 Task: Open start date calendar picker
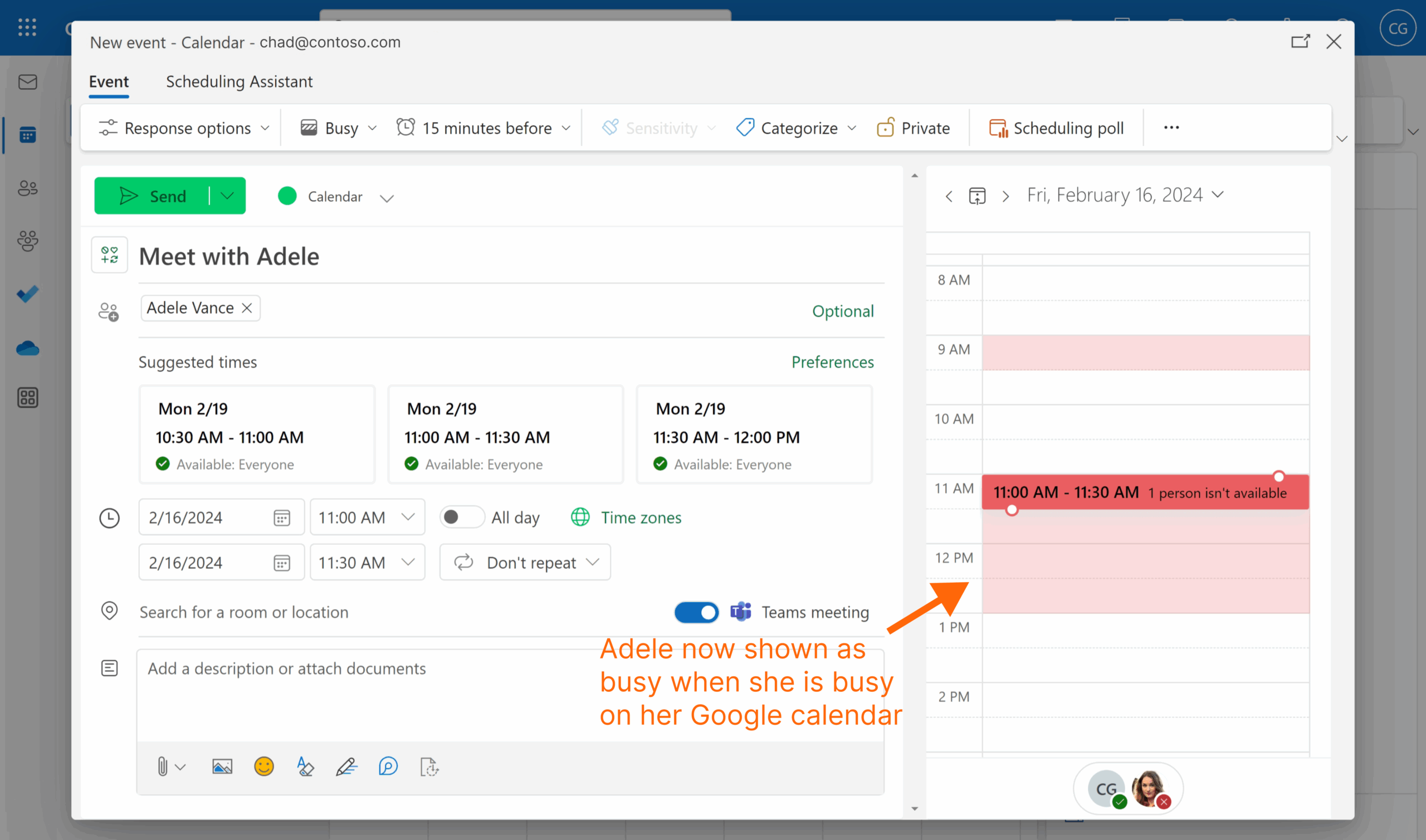pos(282,517)
